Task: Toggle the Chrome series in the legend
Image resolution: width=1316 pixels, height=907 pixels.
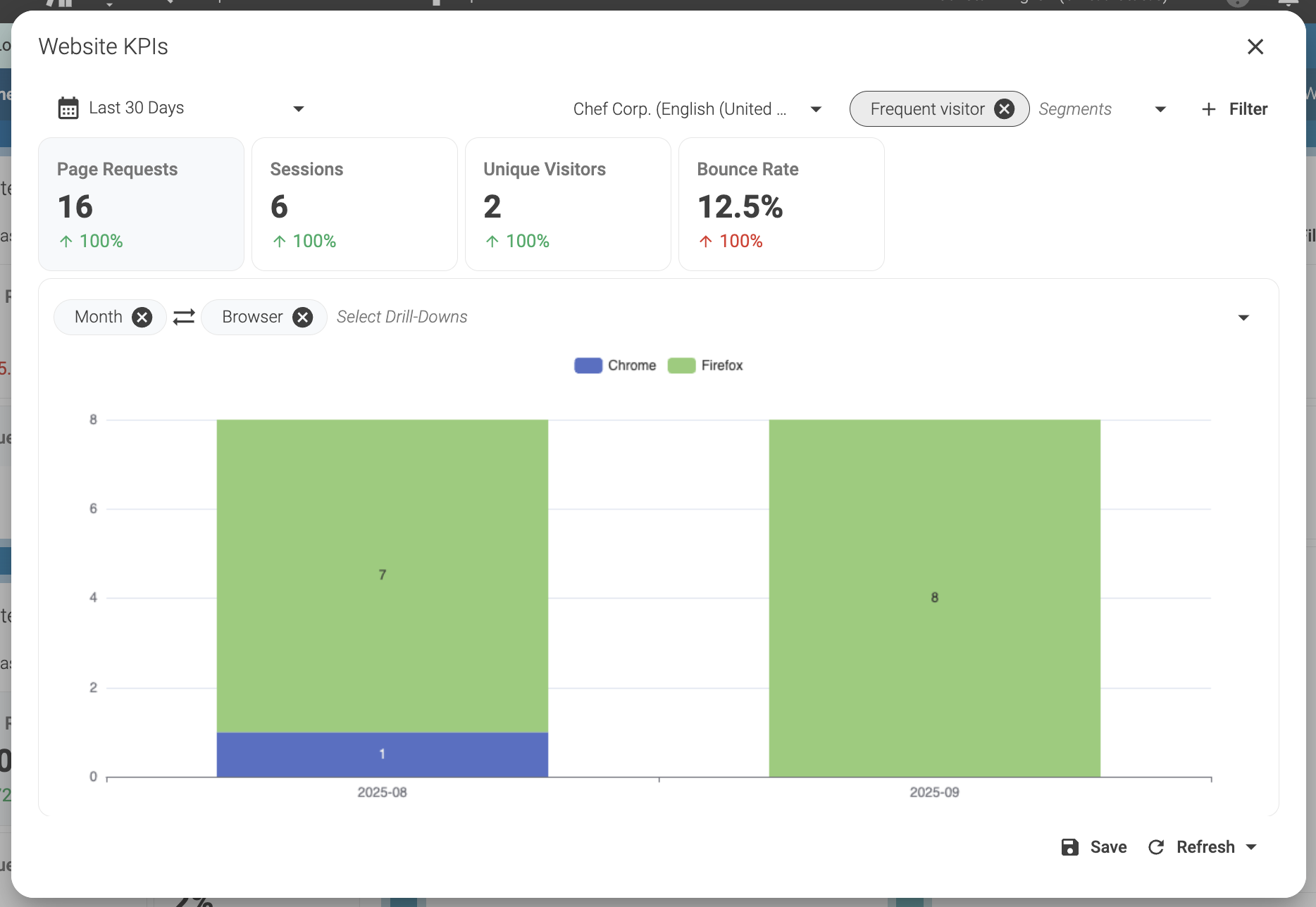Action: 614,365
